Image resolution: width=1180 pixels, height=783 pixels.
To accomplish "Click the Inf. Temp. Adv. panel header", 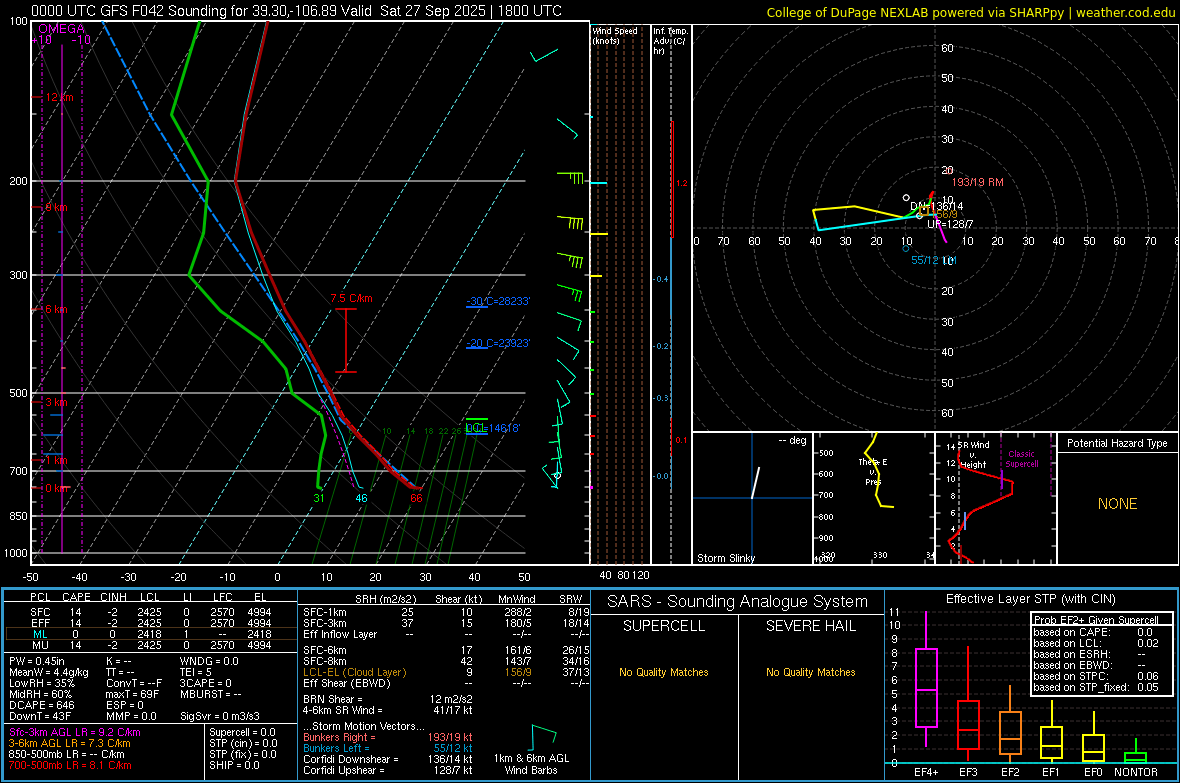I will 670,41.
